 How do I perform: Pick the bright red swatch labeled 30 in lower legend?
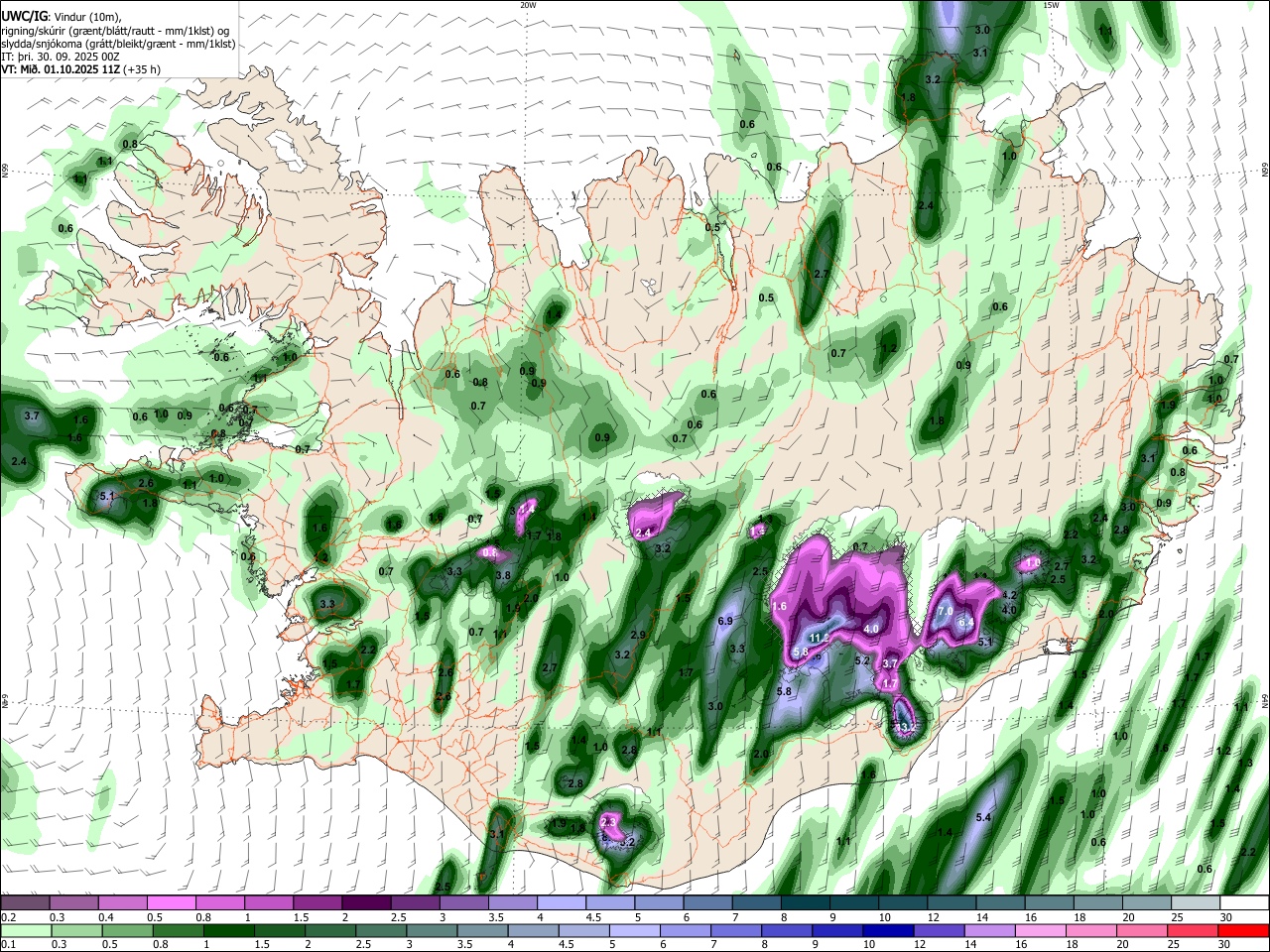point(1243,930)
